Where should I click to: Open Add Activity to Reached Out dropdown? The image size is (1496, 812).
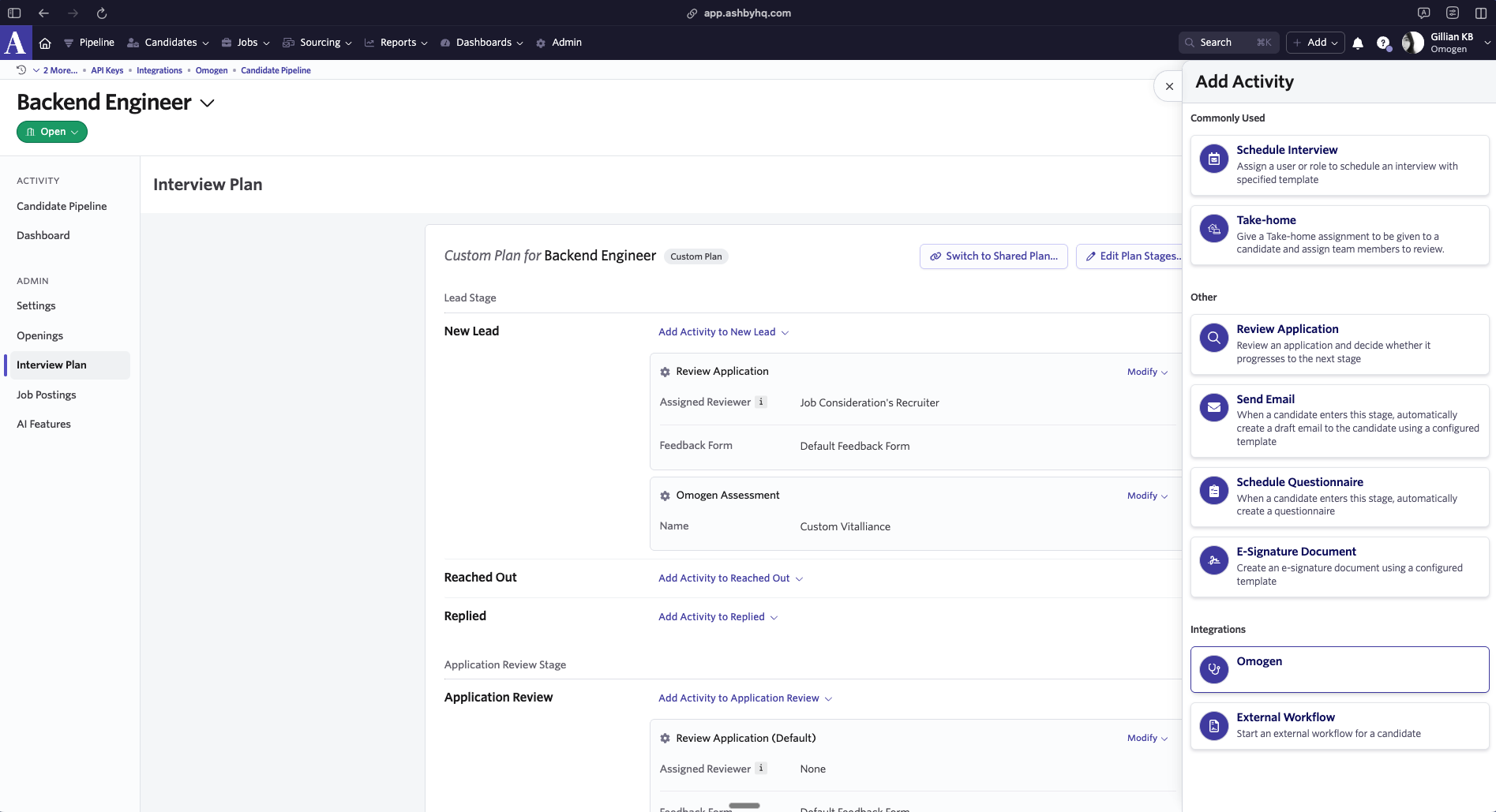730,578
